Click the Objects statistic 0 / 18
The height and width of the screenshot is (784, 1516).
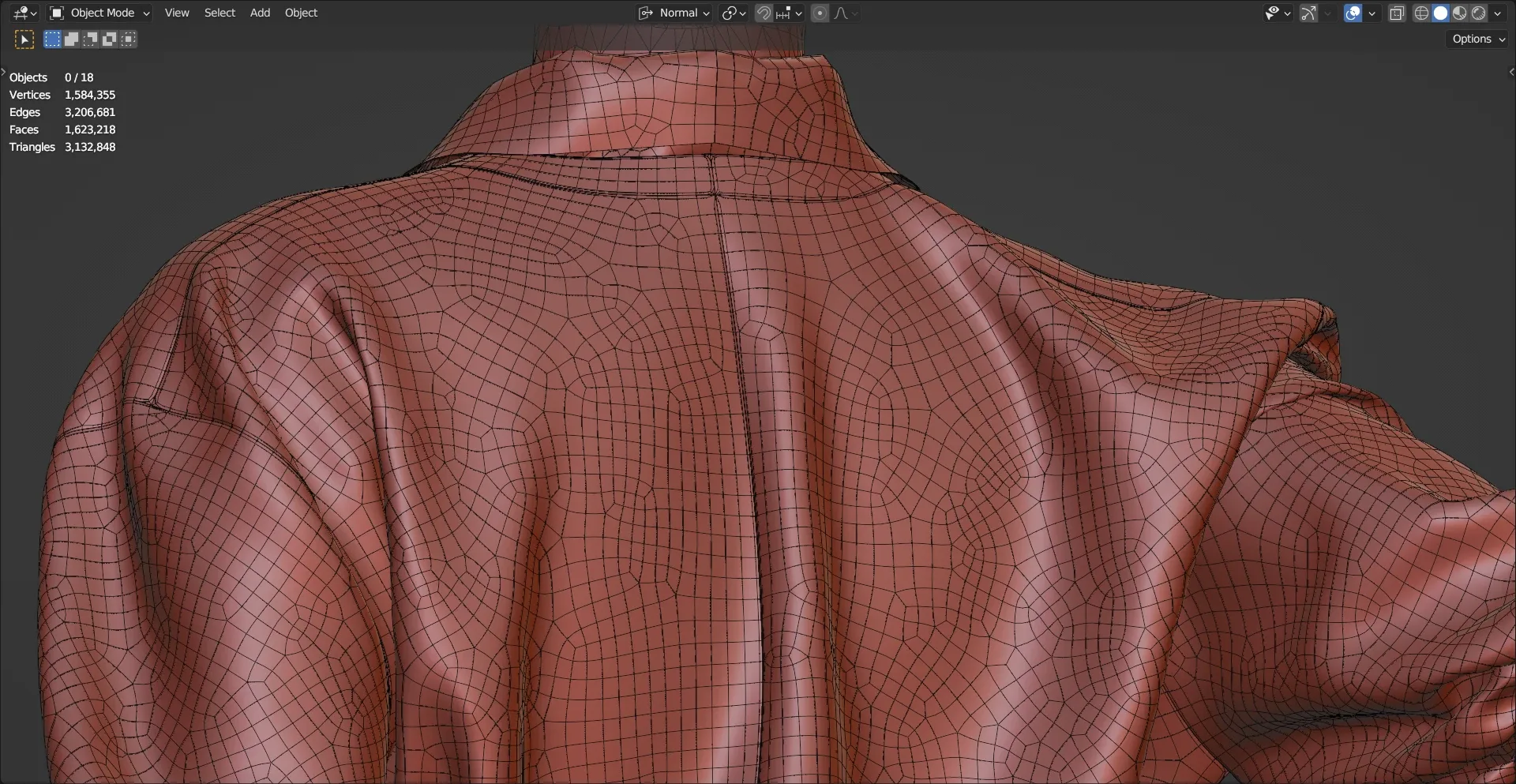click(79, 77)
